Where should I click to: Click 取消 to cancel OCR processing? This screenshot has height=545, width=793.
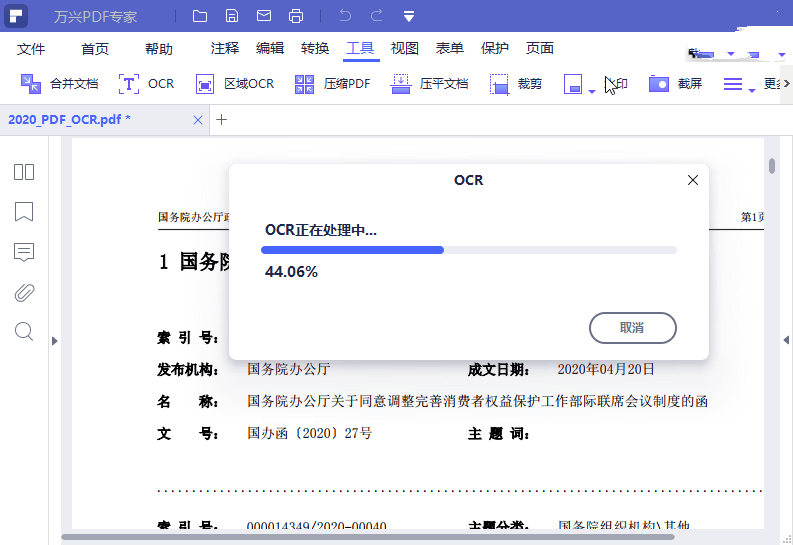pos(632,327)
